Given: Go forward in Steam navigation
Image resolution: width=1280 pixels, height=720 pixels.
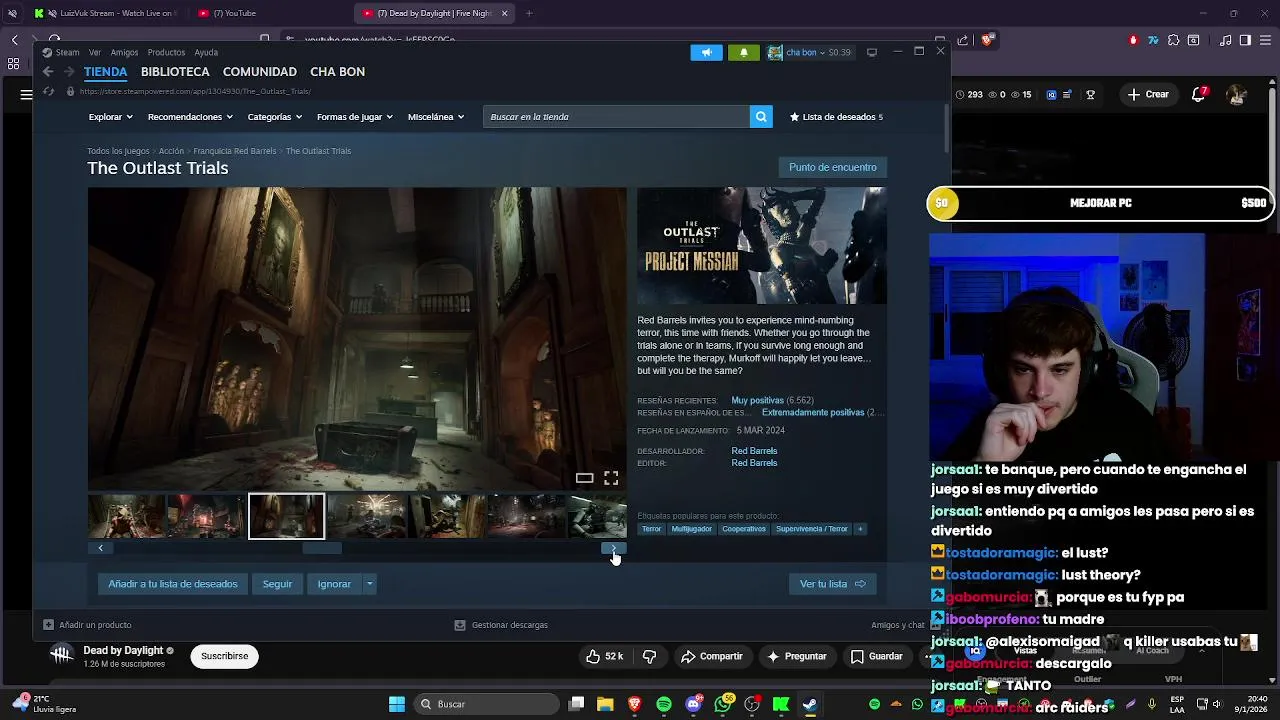Looking at the screenshot, I should click(69, 72).
